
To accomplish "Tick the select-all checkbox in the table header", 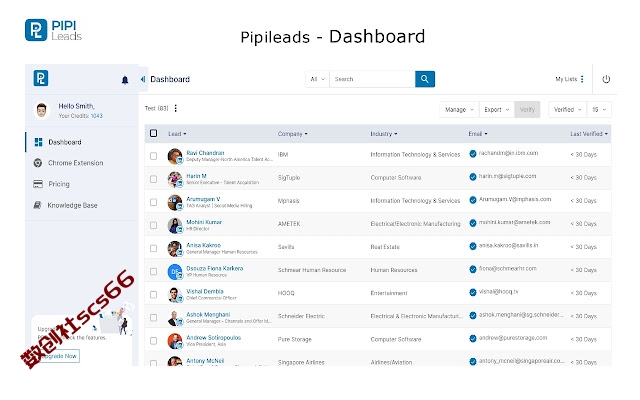I will [x=153, y=133].
